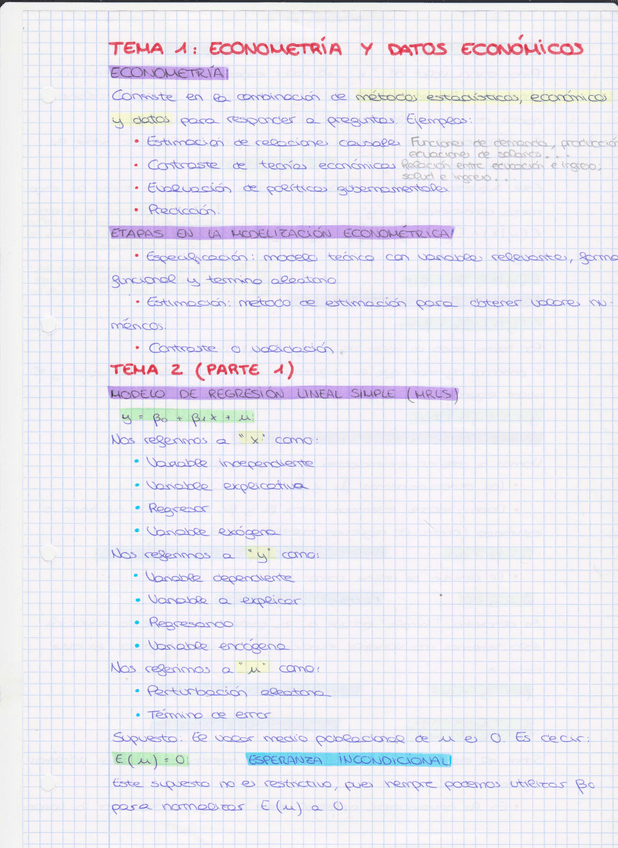Viewport: 618px width, 848px height.
Task: Click the bullet 'Término de error'
Action: click(202, 714)
